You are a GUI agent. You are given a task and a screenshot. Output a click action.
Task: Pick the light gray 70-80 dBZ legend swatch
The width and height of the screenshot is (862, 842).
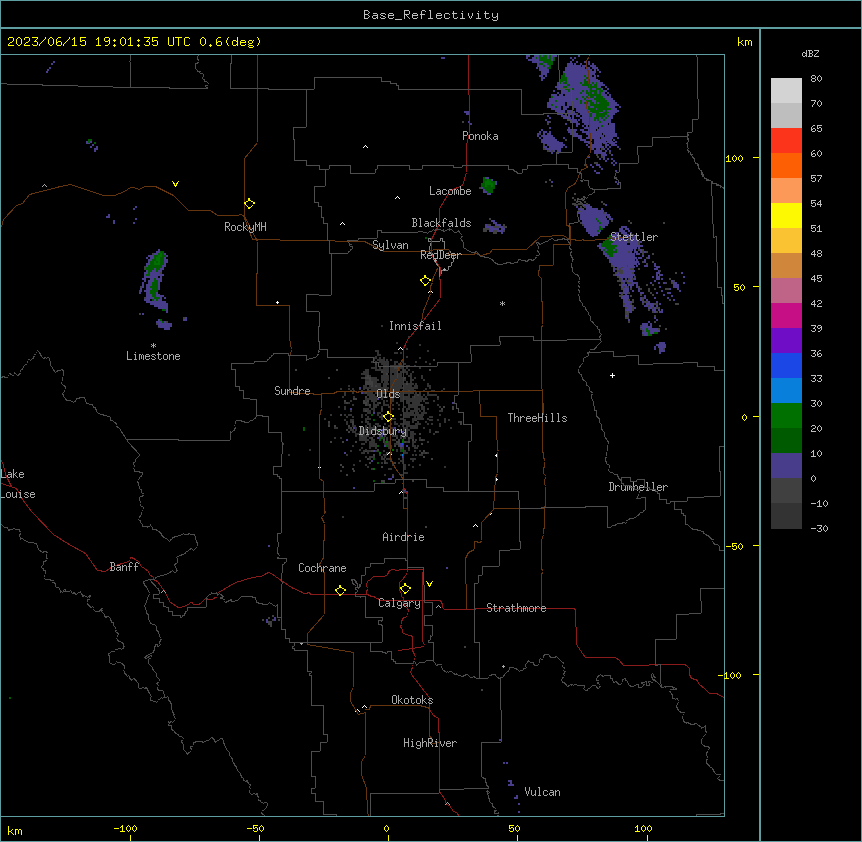pos(786,91)
